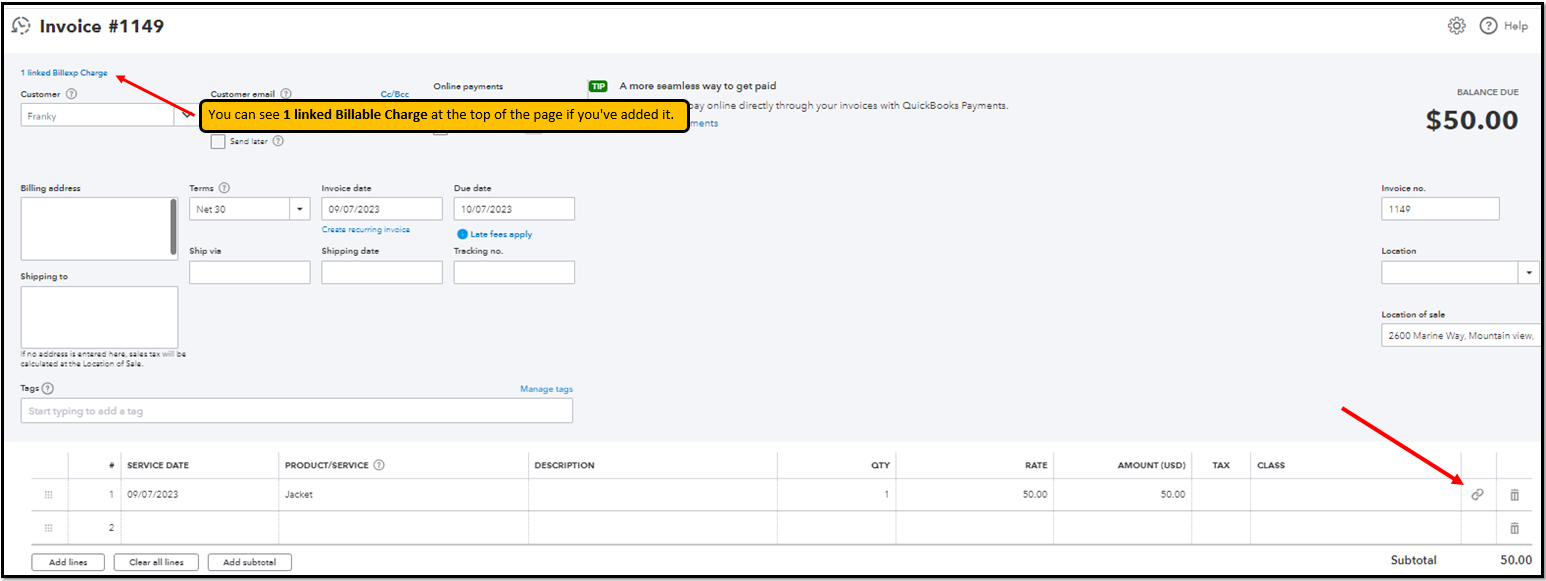The image size is (1546, 581).
Task: Toggle the Late fees apply switch
Action: click(x=461, y=233)
